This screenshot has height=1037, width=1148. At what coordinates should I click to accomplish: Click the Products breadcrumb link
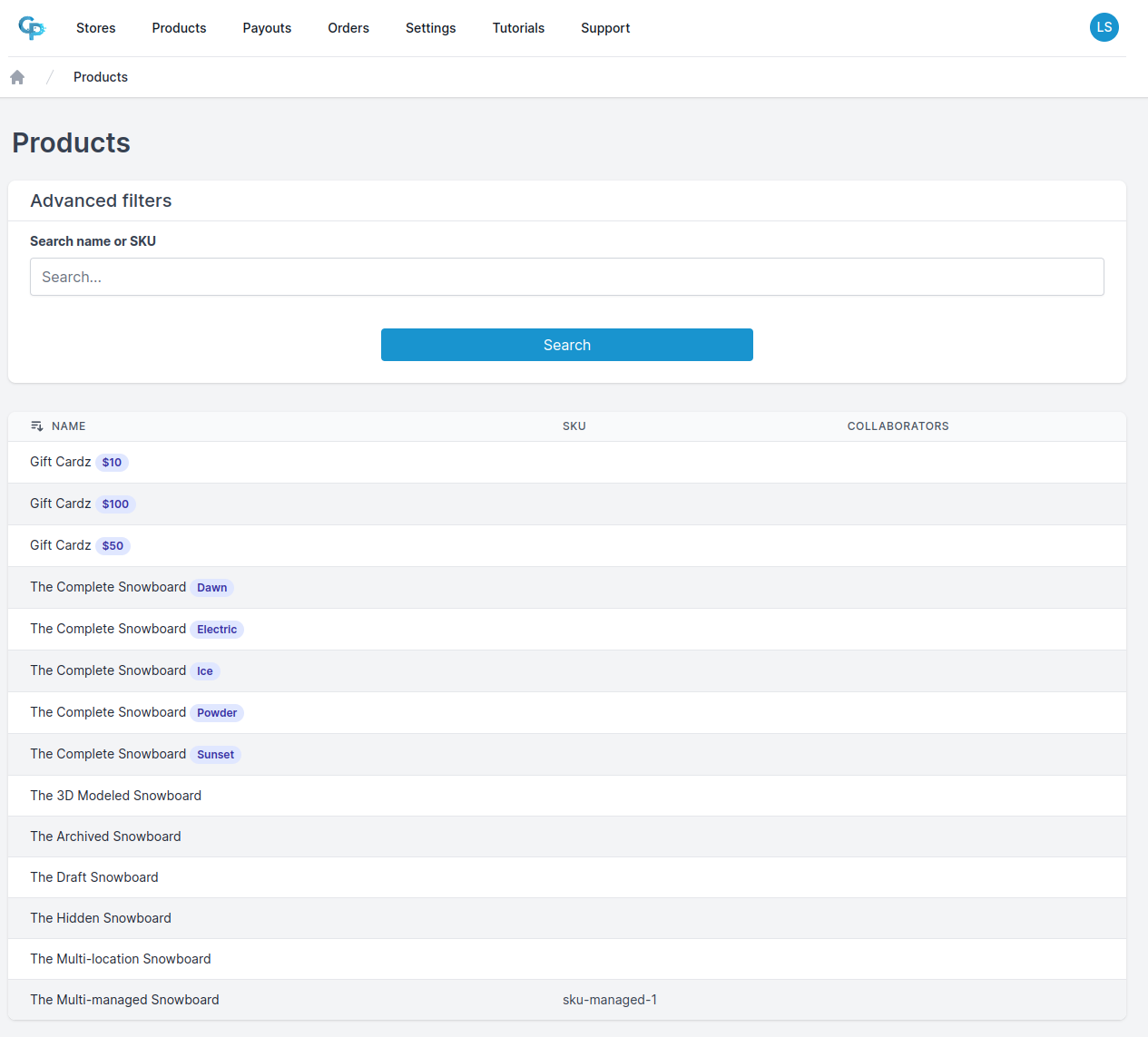[x=100, y=77]
